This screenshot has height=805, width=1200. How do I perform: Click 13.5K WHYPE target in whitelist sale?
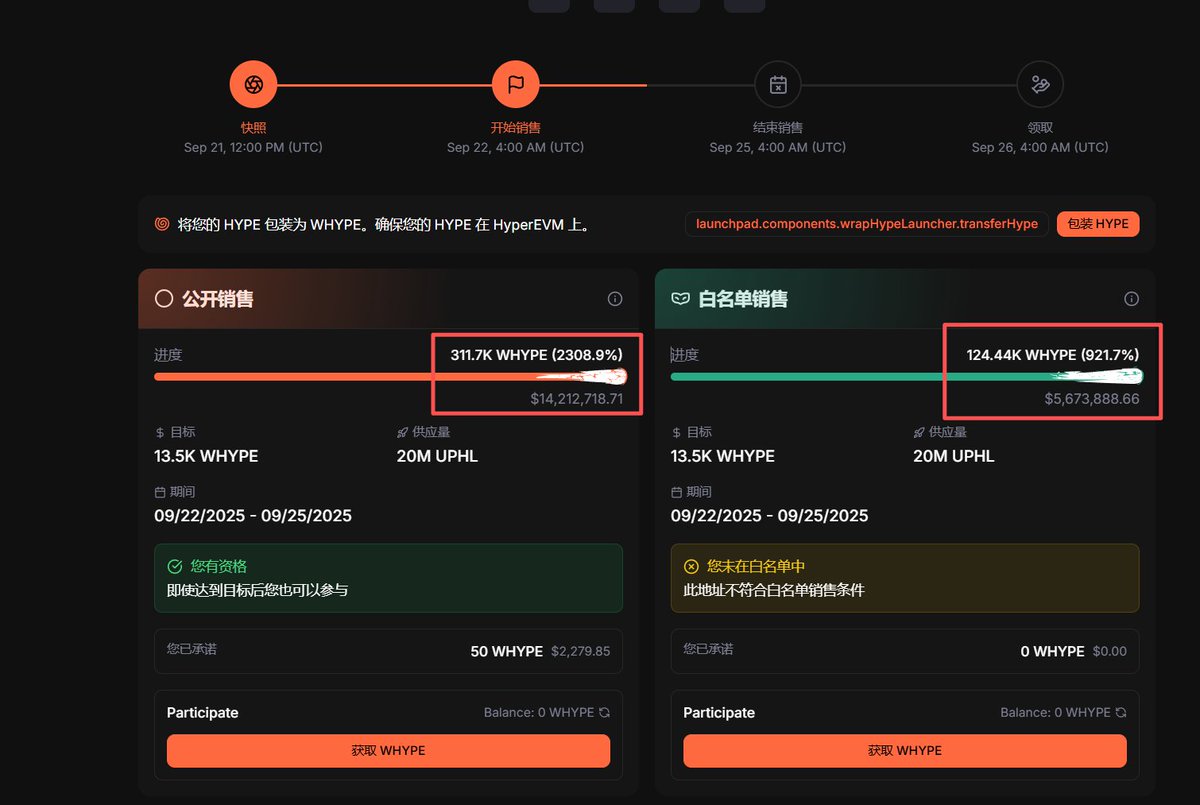click(723, 456)
